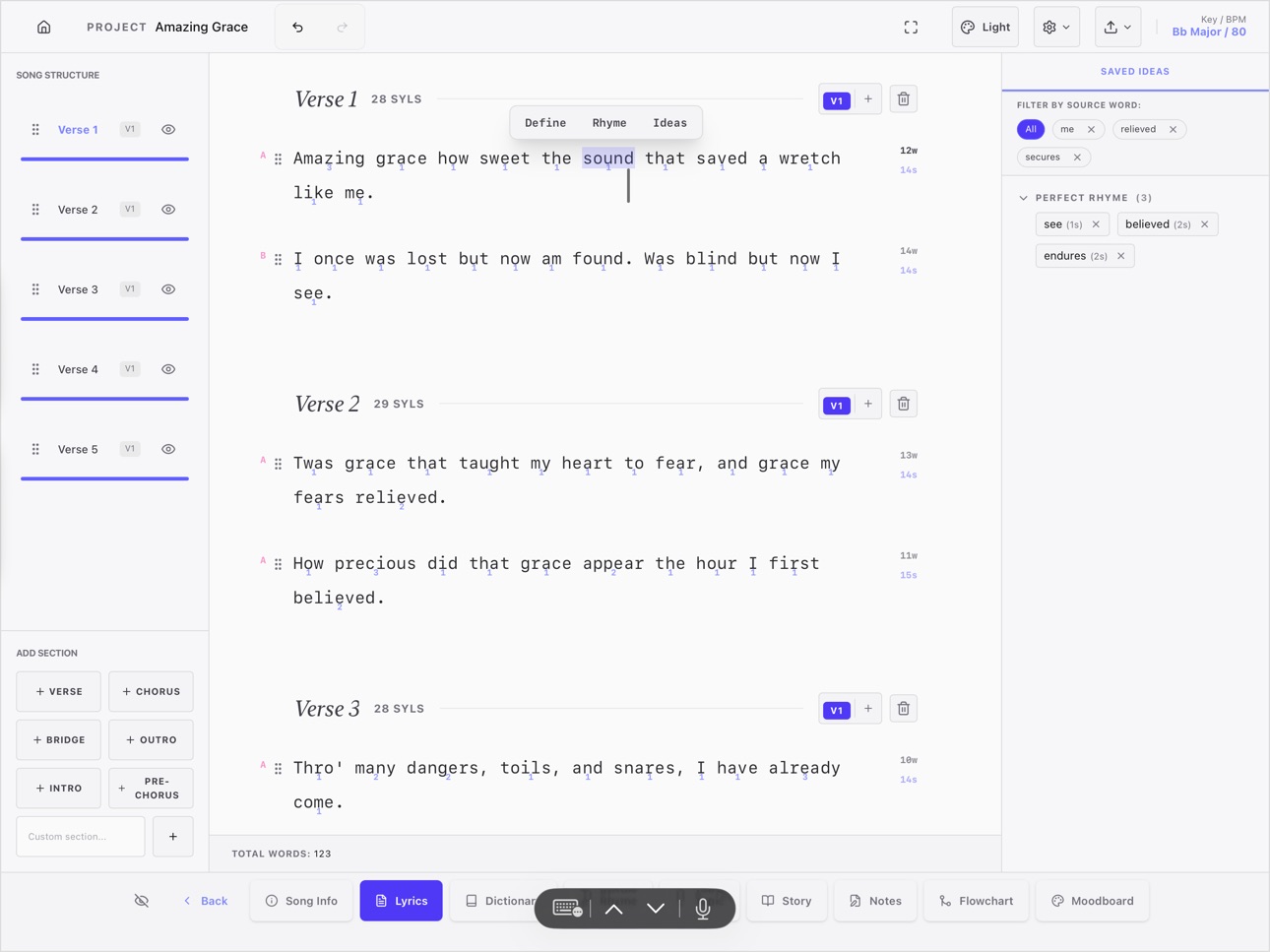
Task: Remove saved idea 'believed'
Action: point(1204,224)
